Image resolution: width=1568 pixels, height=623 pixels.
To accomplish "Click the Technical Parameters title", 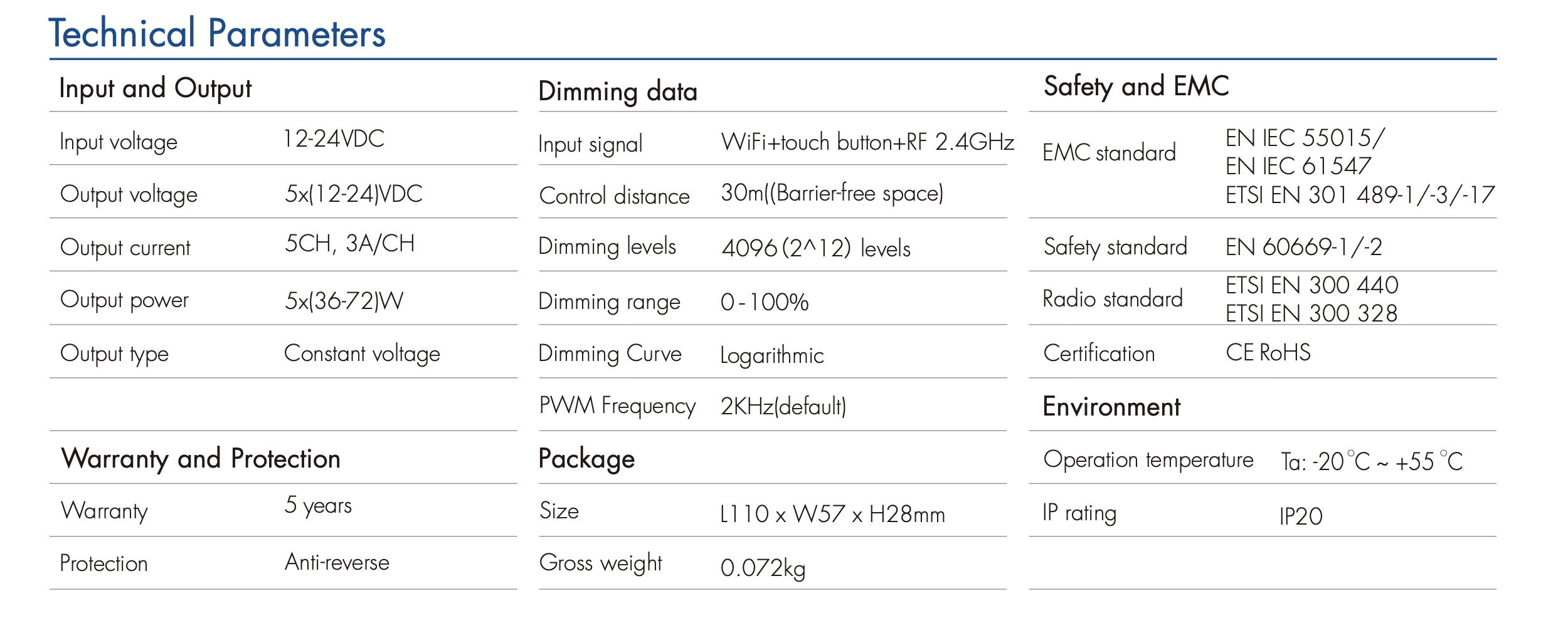I will pyautogui.click(x=217, y=34).
